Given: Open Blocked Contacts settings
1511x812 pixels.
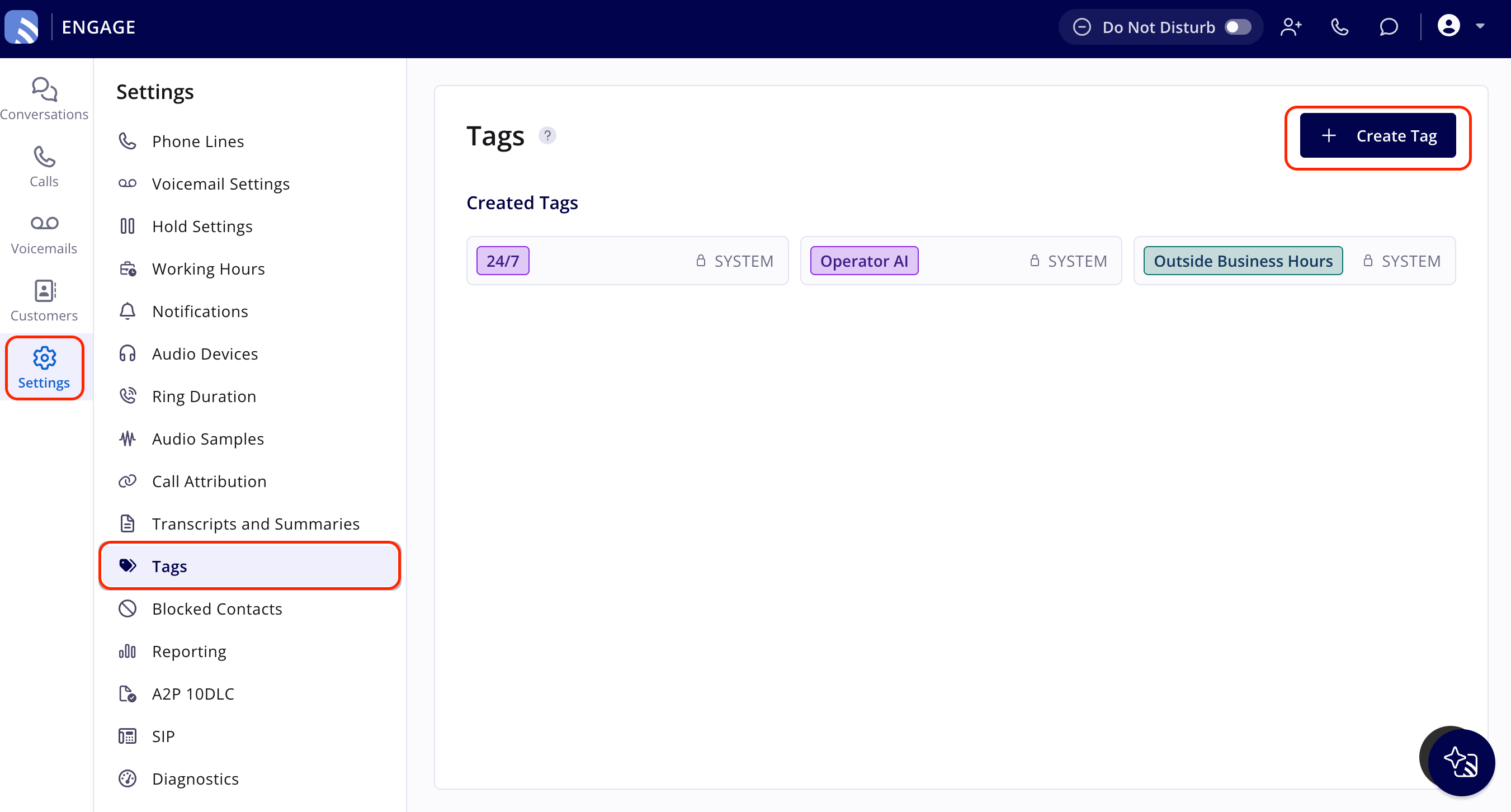Looking at the screenshot, I should point(249,609).
